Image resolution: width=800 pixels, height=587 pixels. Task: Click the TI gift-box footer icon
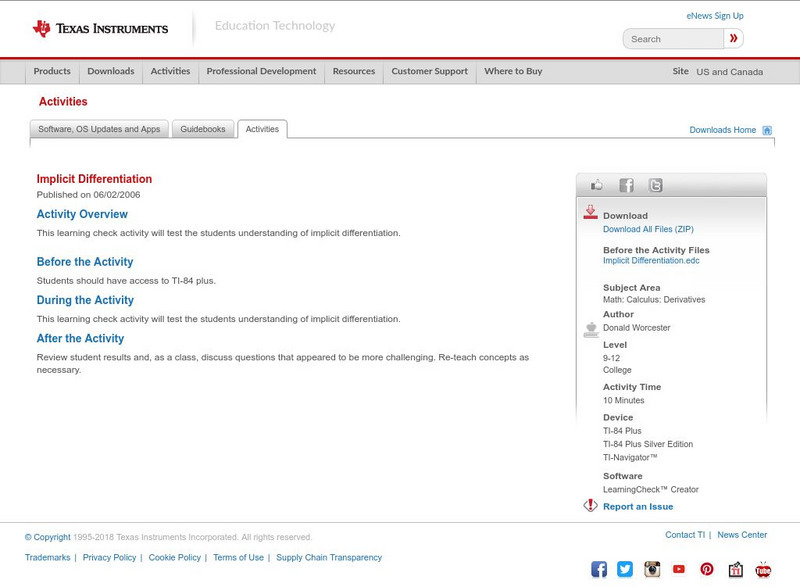(735, 569)
